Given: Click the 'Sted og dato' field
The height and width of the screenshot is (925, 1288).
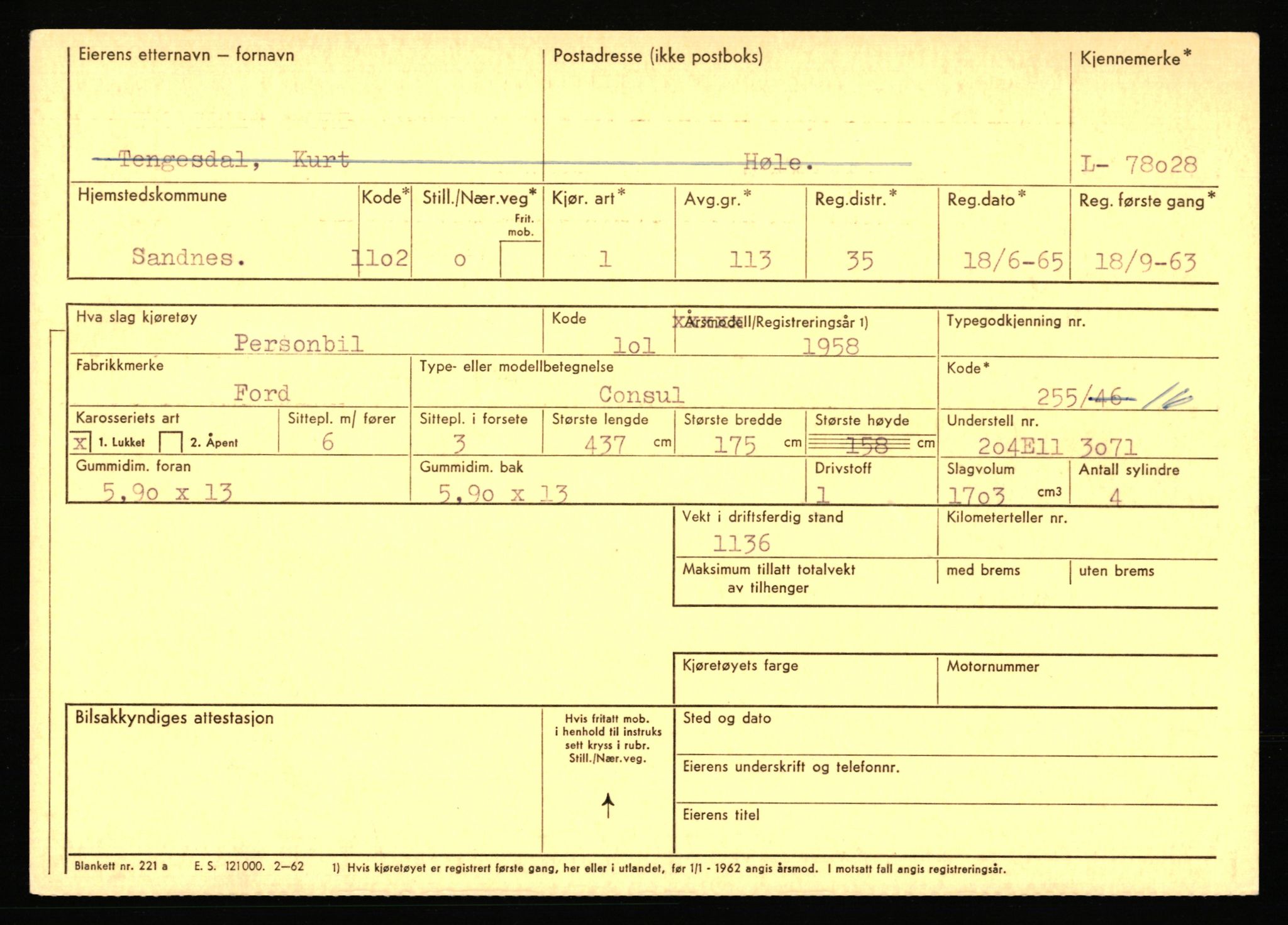Looking at the screenshot, I should [946, 733].
